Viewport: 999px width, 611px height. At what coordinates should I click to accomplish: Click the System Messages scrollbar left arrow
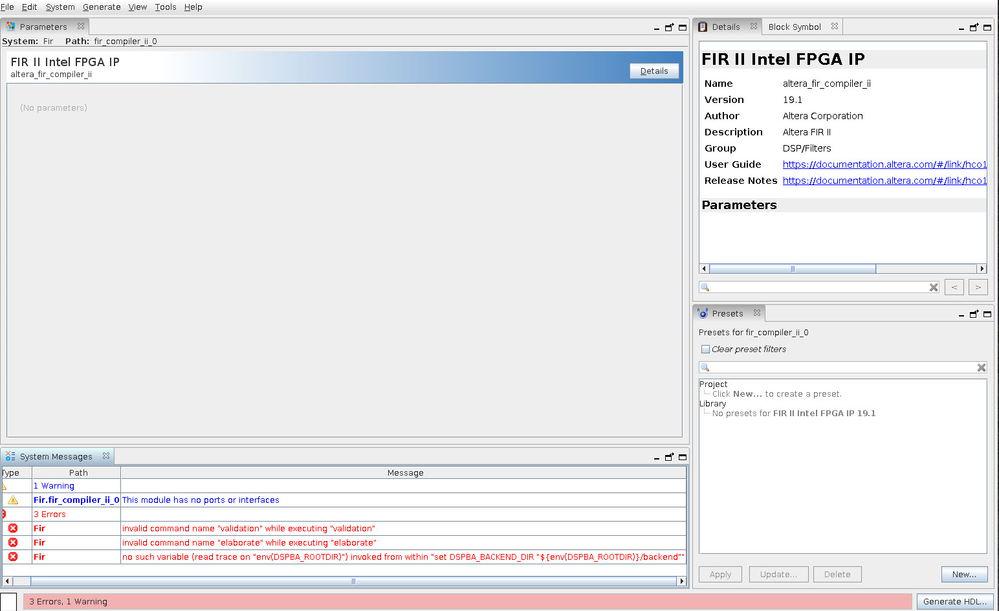point(7,581)
